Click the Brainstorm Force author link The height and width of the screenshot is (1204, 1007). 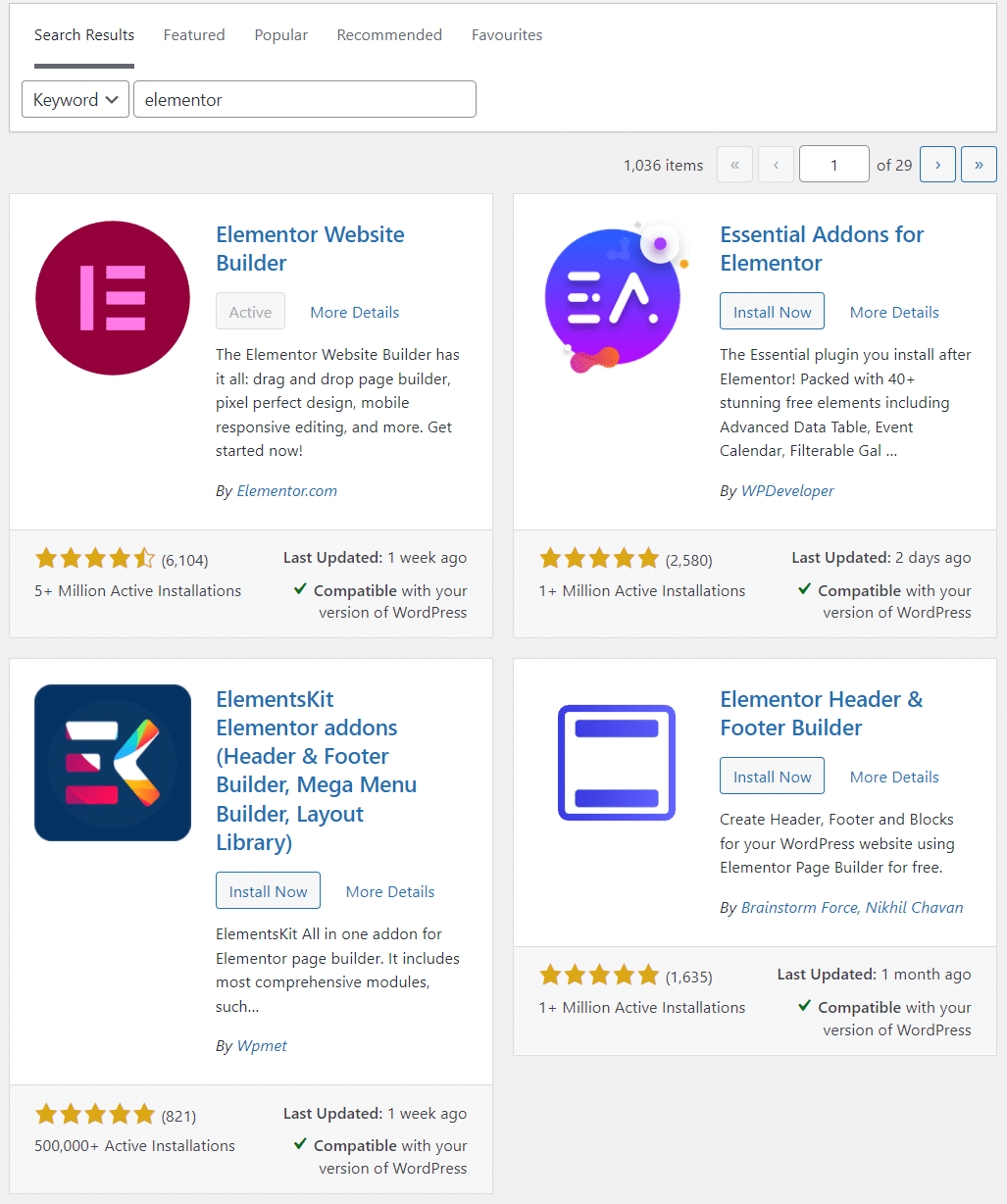[x=798, y=907]
